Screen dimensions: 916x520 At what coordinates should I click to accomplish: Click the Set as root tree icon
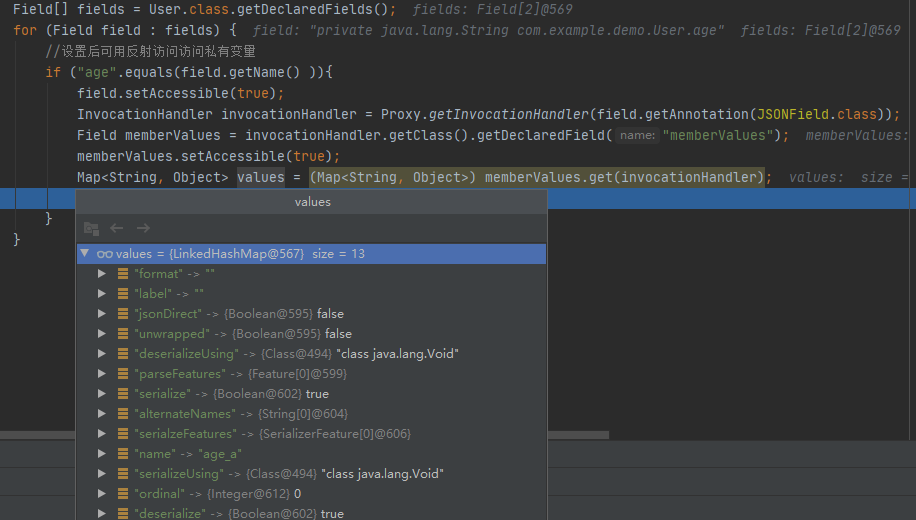[91, 228]
